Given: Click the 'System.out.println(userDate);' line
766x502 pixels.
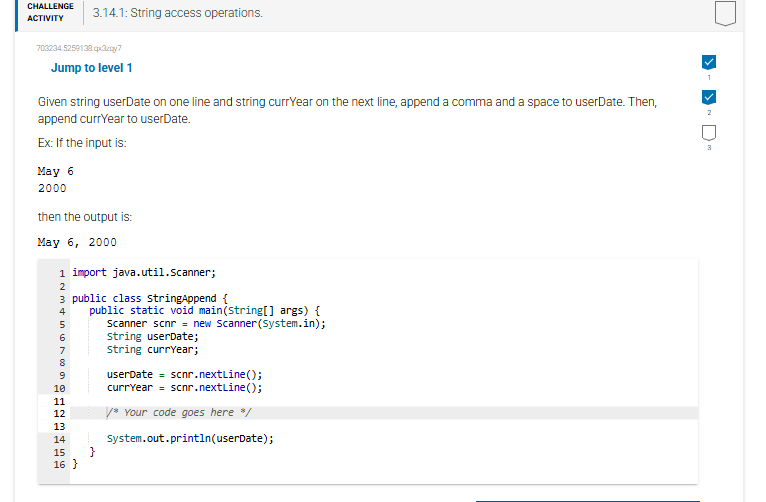Looking at the screenshot, I should coord(191,439).
